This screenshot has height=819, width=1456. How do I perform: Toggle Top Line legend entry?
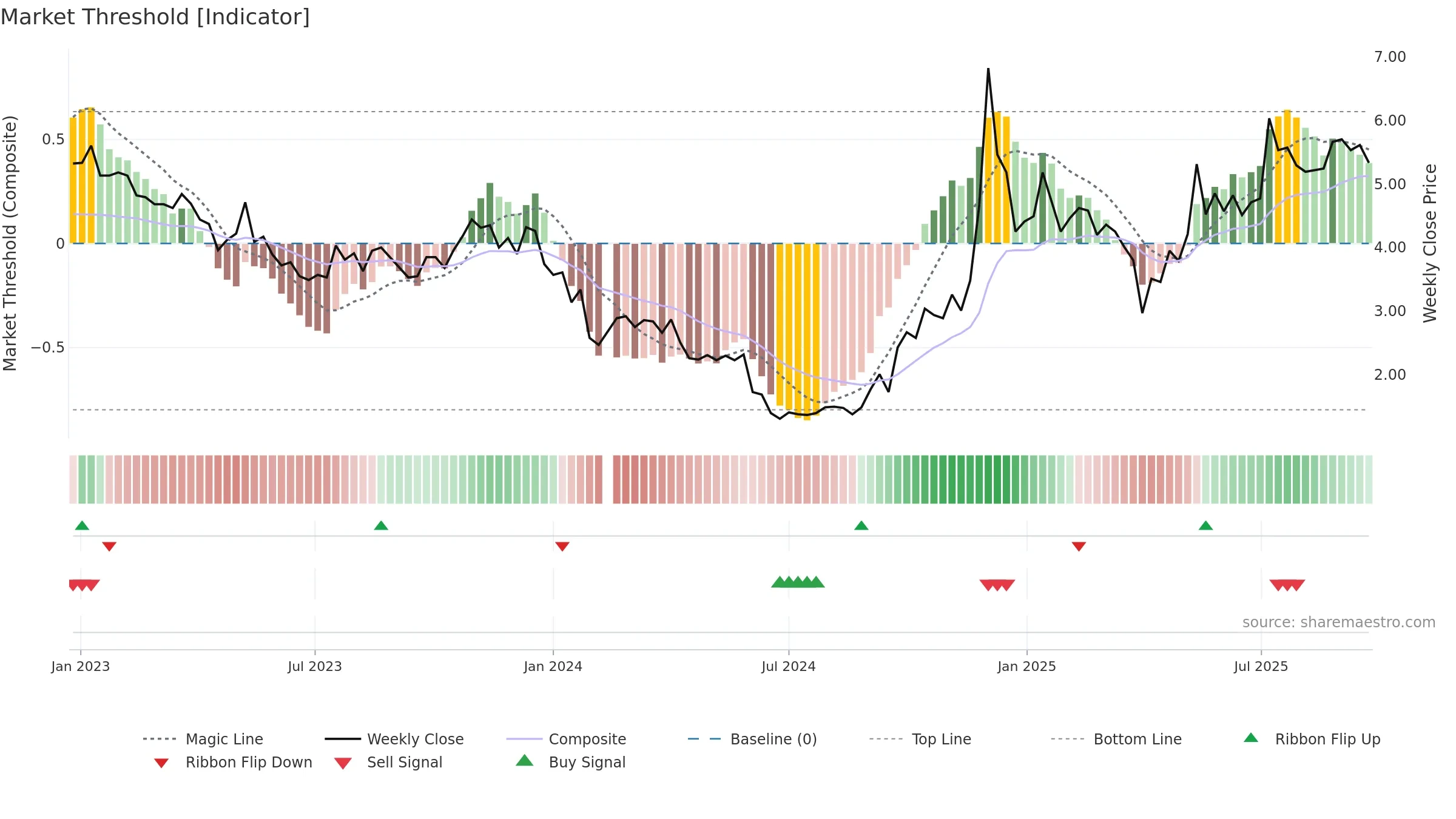click(x=920, y=739)
